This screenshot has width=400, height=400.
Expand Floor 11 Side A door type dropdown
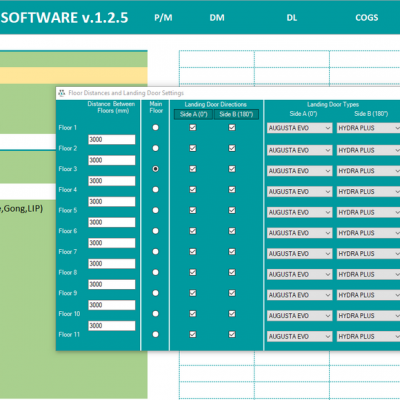point(300,336)
